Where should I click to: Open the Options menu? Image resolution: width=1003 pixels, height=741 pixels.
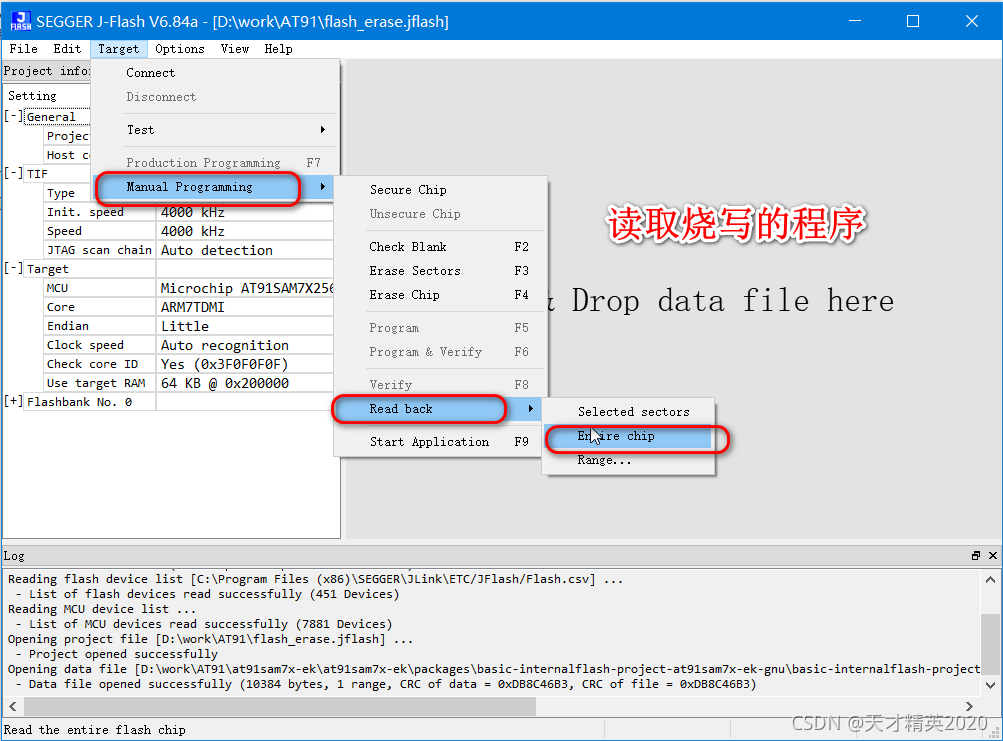coord(180,49)
